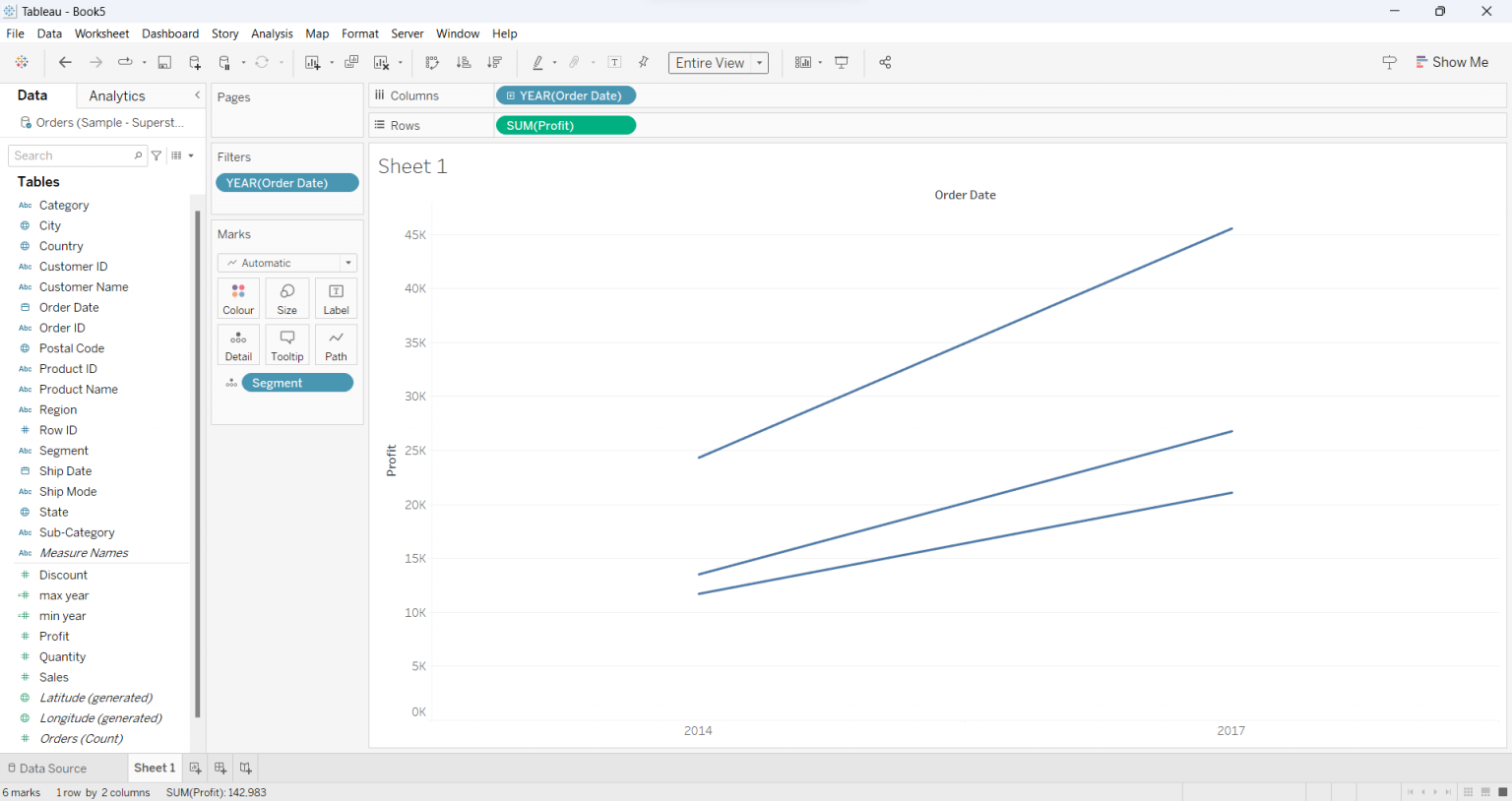Open the Share Workbook icon
This screenshot has height=801, width=1512.
click(885, 62)
